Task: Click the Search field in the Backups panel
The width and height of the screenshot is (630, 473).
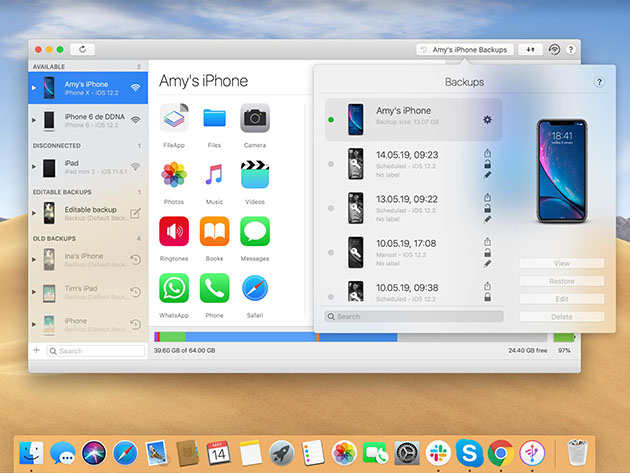Action: coord(414,316)
